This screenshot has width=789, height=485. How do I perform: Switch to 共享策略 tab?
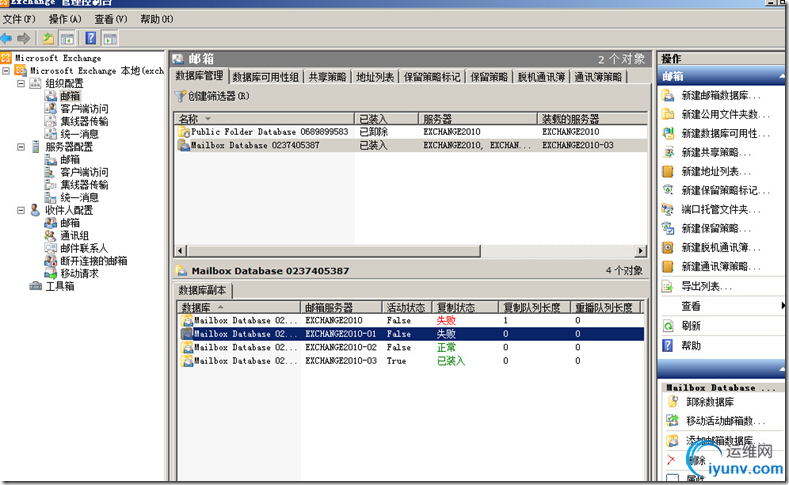pos(327,77)
